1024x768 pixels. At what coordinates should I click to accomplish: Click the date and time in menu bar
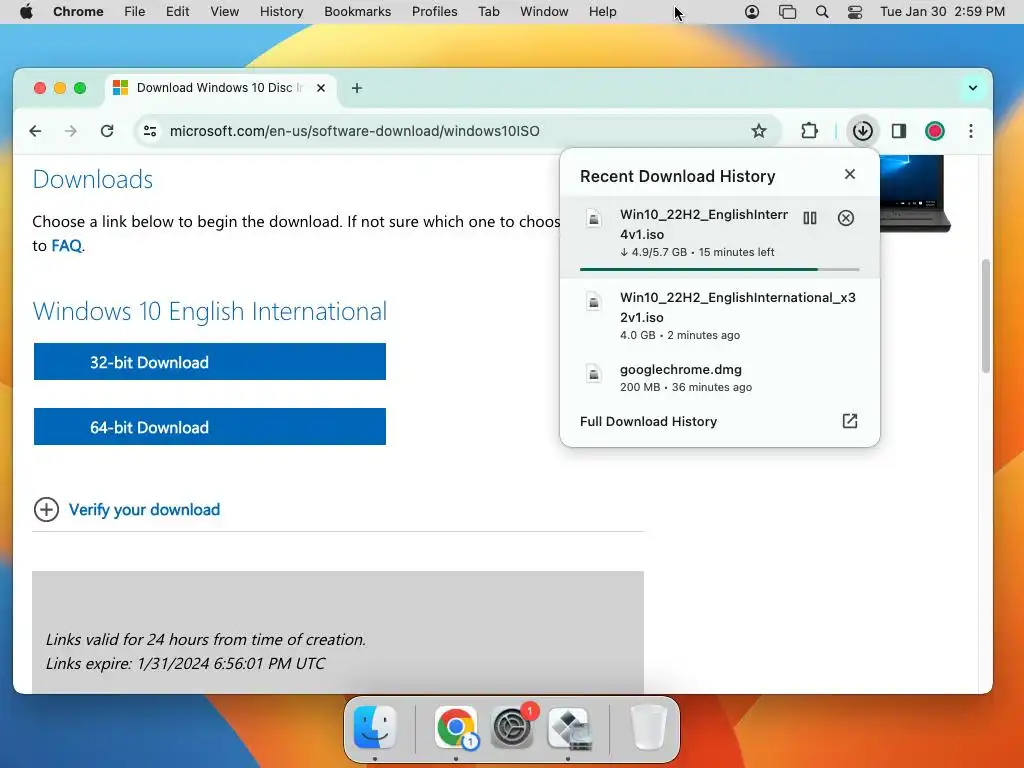tap(942, 12)
